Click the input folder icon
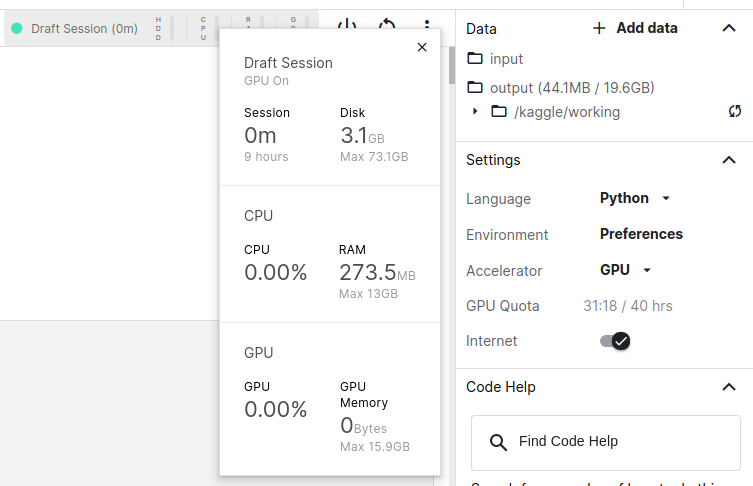Image resolution: width=753 pixels, height=486 pixels. click(x=475, y=58)
